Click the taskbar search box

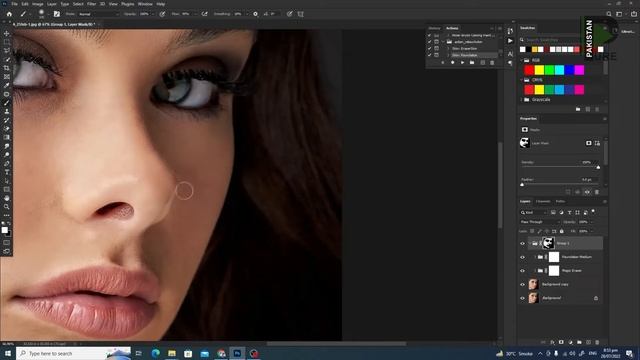click(x=73, y=353)
